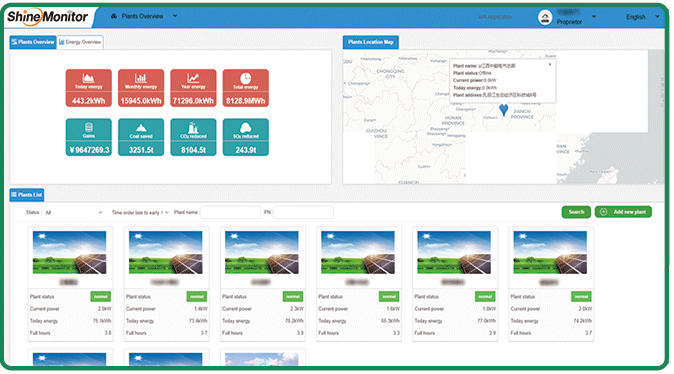Click the SO2 reduced cloud tile

point(245,137)
